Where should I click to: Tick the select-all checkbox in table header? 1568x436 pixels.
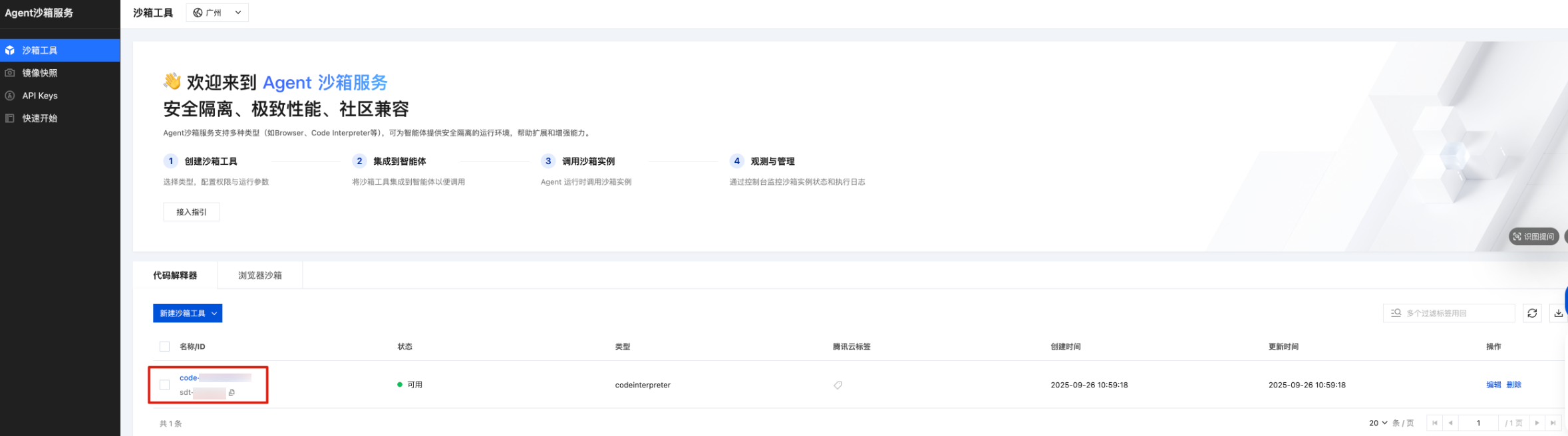point(164,346)
